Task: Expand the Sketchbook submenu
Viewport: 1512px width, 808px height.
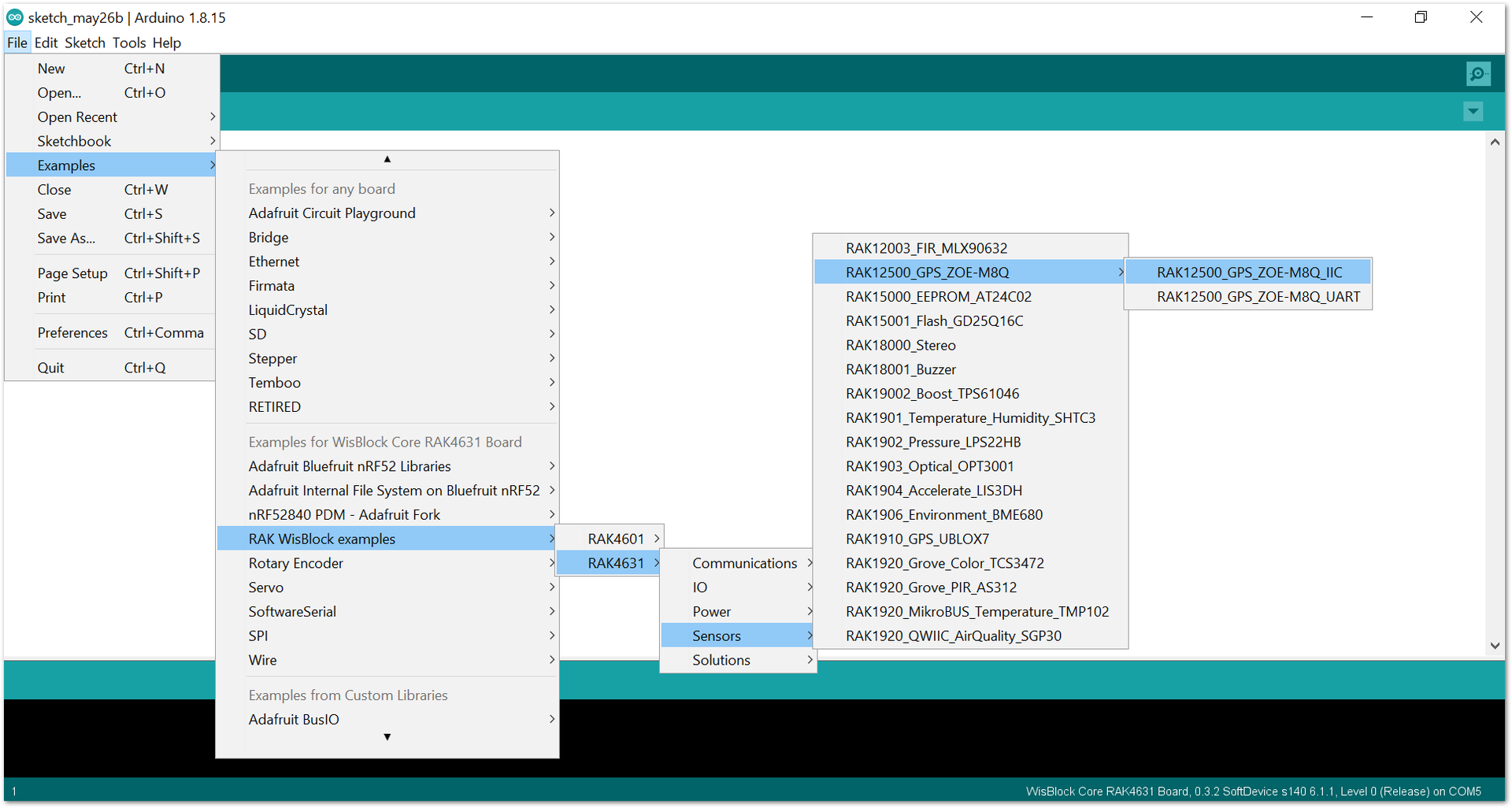Action: click(110, 142)
